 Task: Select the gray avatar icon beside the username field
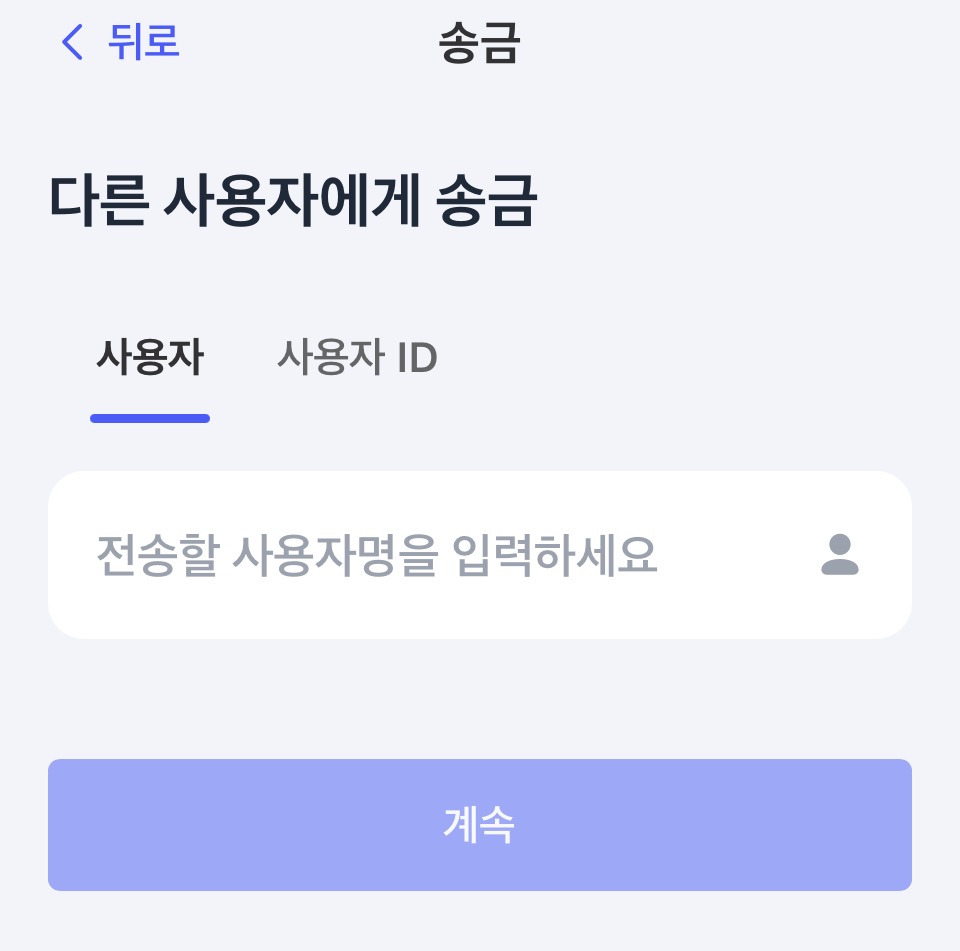point(840,555)
